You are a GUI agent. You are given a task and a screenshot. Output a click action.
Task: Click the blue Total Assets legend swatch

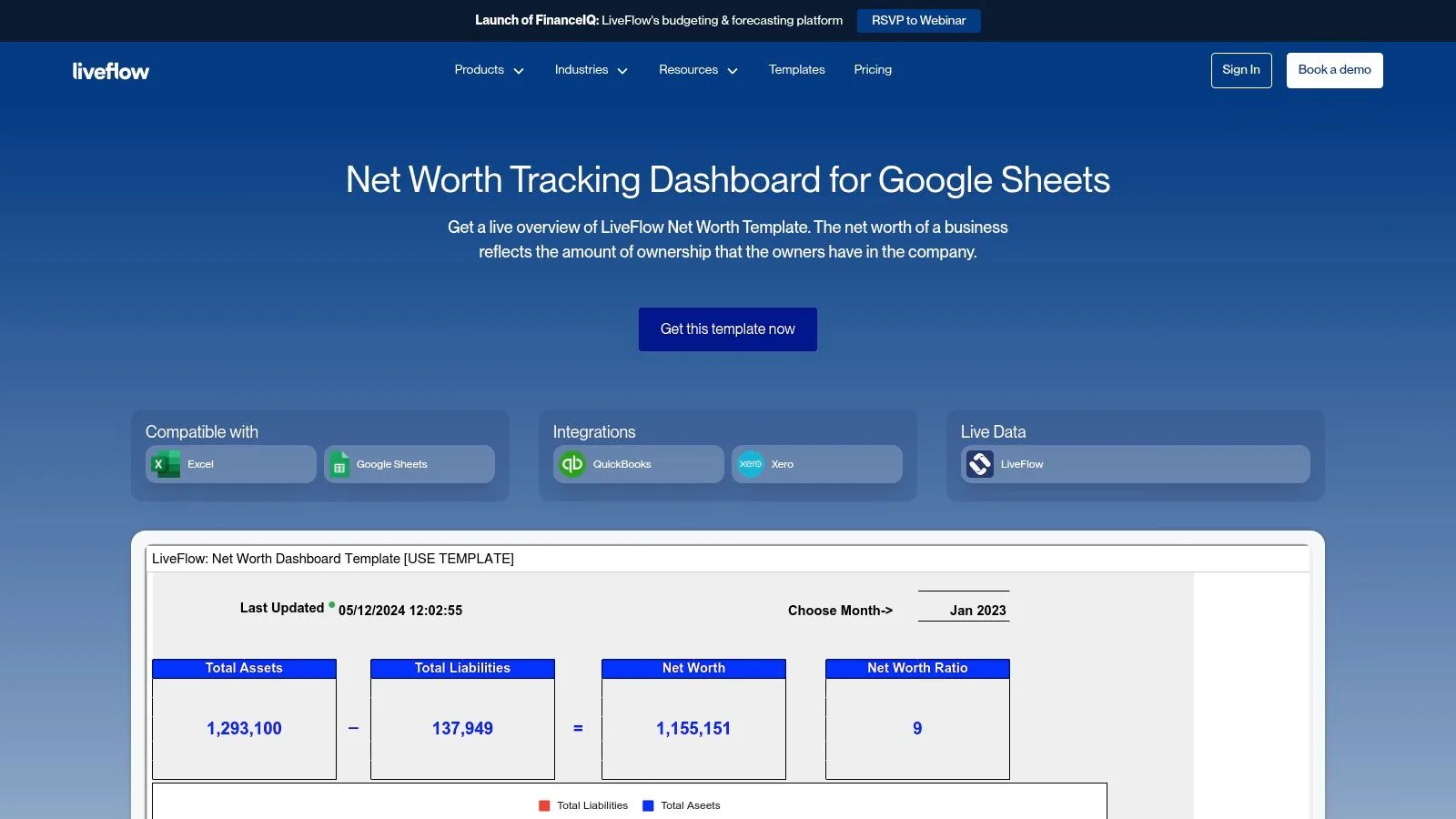(x=648, y=805)
